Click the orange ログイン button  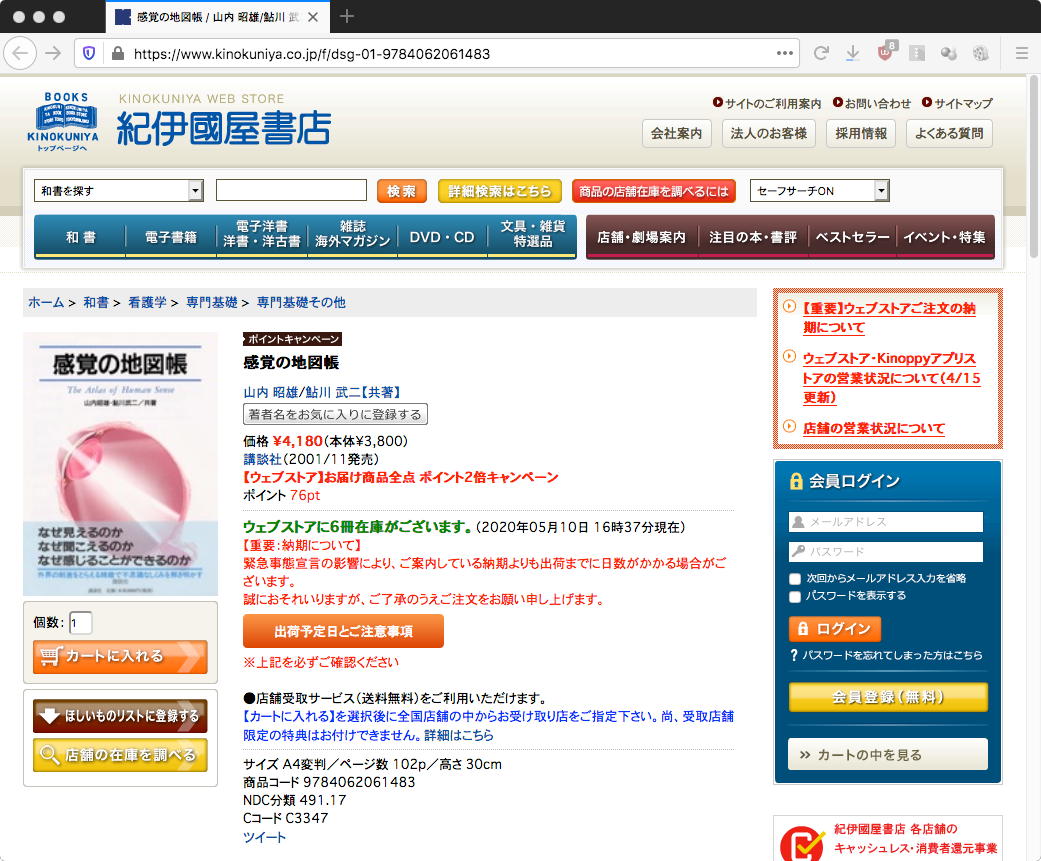(x=835, y=629)
